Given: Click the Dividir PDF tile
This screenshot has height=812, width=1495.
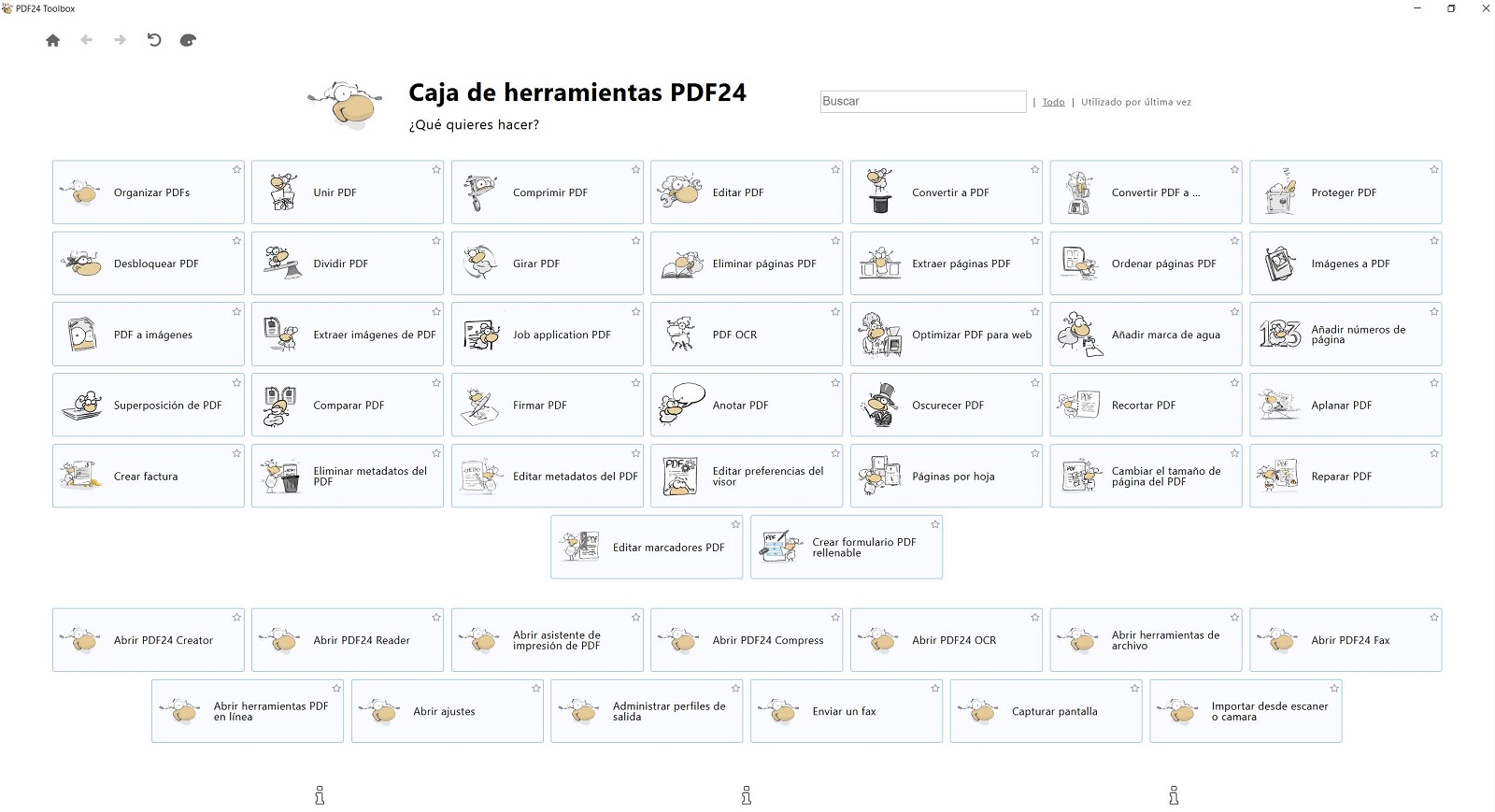Looking at the screenshot, I should 347,264.
